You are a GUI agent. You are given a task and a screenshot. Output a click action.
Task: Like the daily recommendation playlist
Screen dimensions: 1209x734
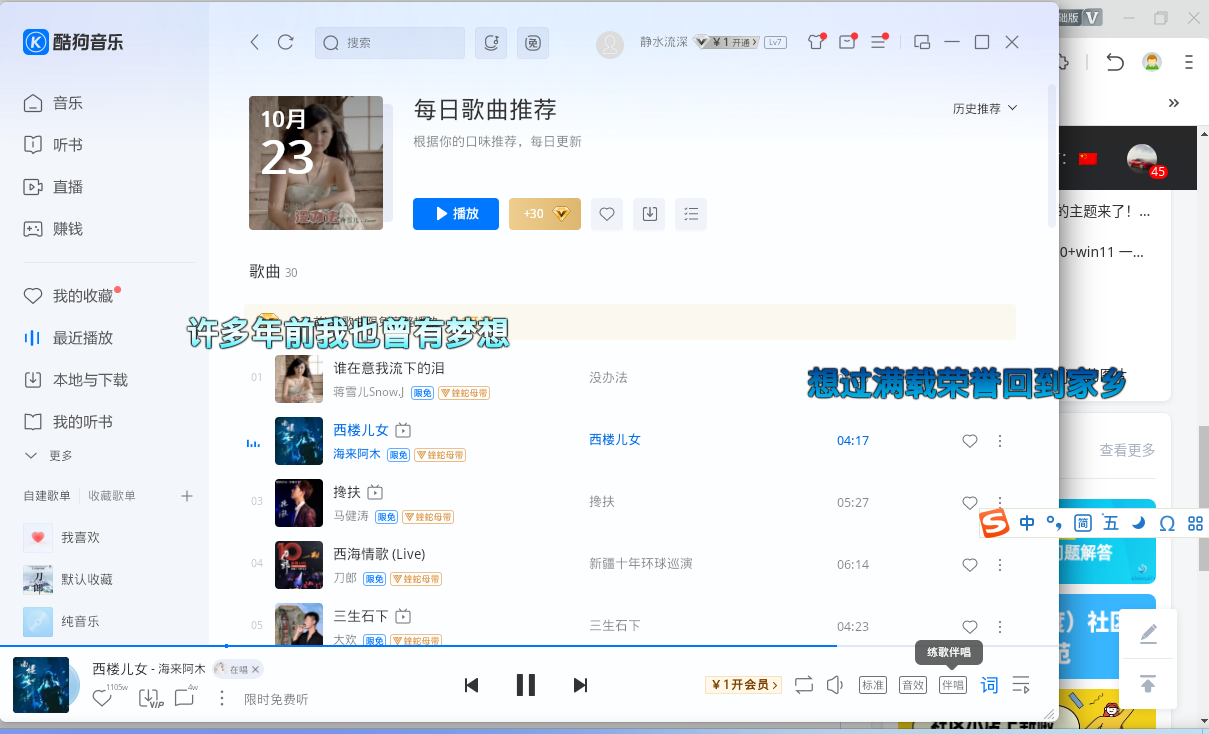[606, 214]
